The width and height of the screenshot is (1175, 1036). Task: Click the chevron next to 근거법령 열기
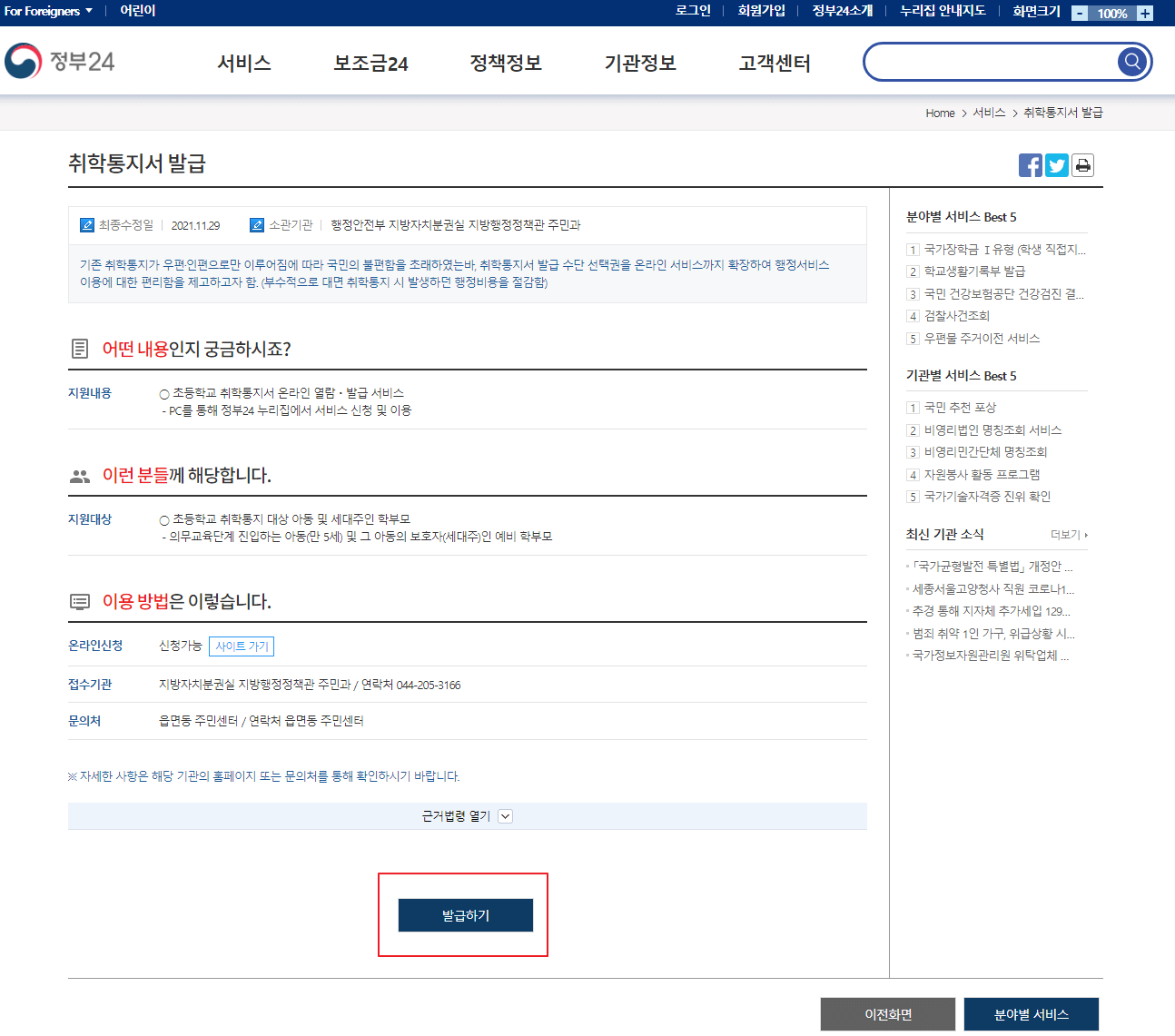506,816
